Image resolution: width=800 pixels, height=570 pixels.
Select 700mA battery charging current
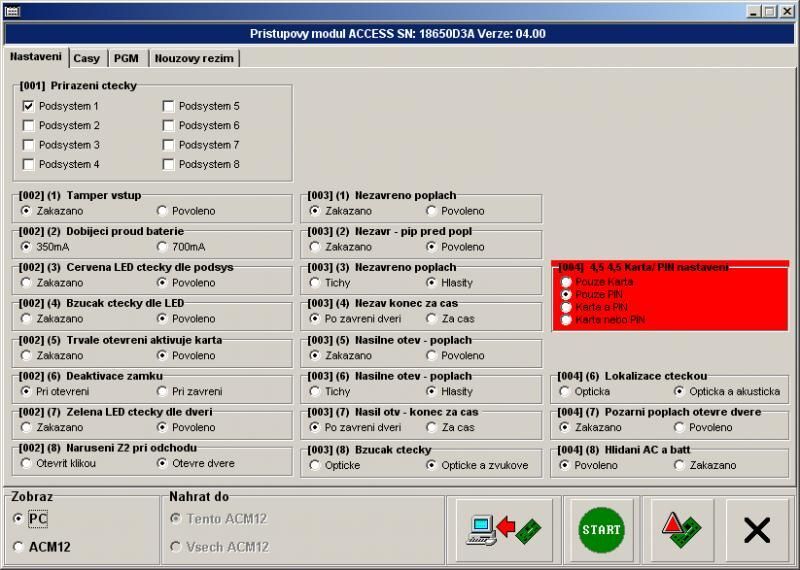[x=163, y=247]
